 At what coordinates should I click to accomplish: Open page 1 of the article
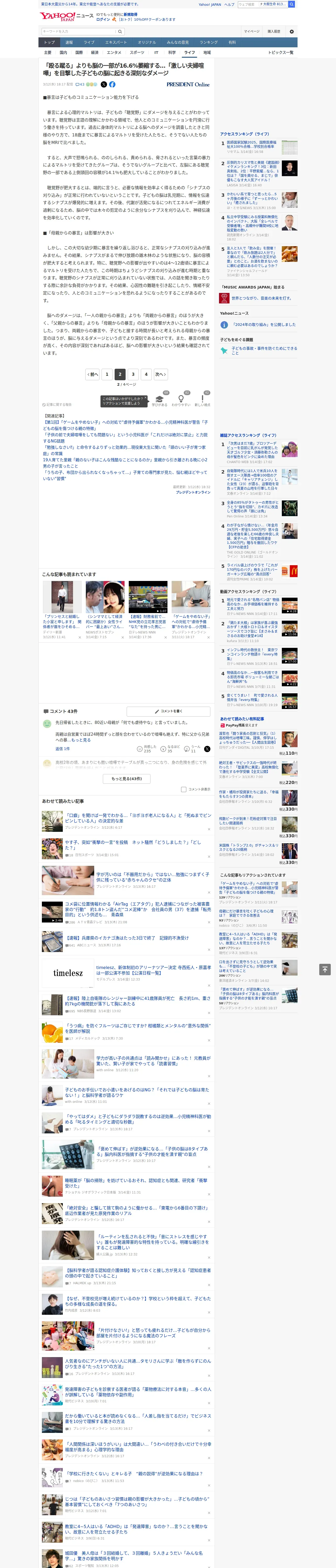tap(107, 374)
